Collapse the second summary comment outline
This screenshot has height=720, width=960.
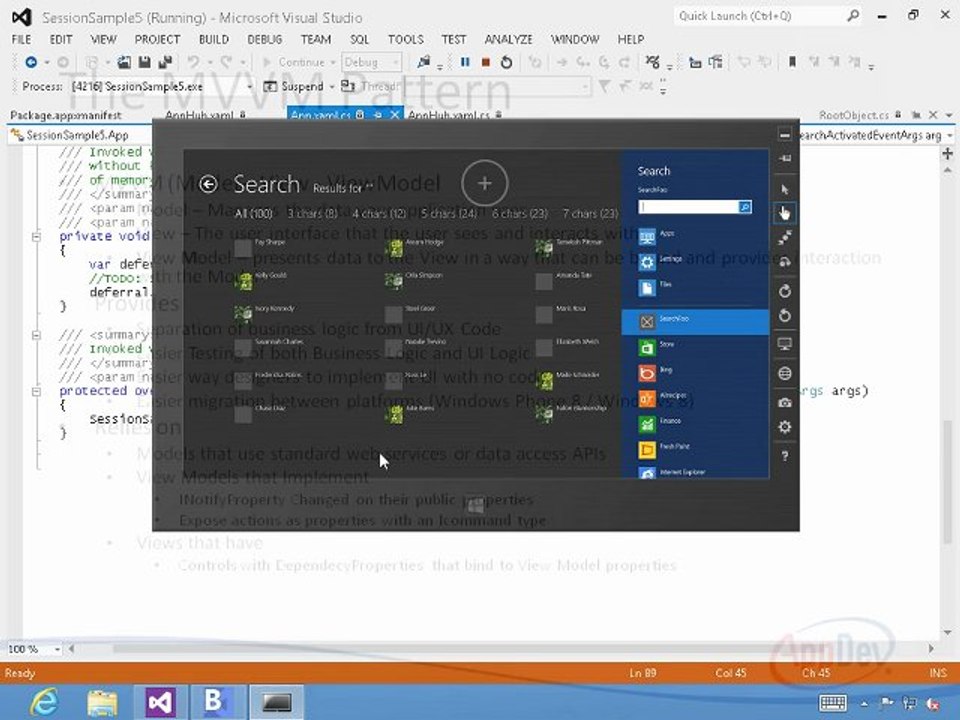36,335
